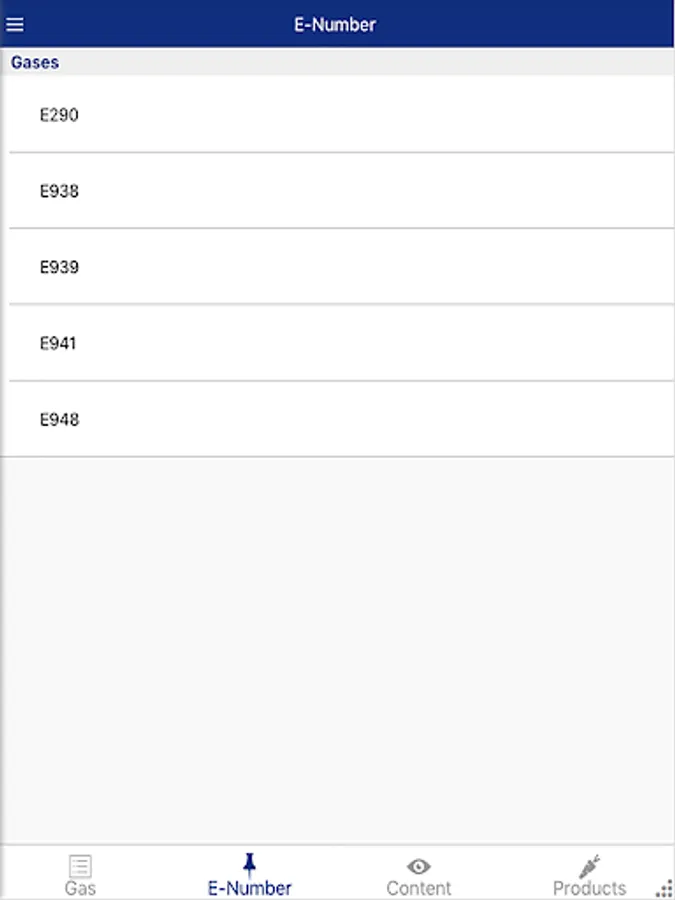The height and width of the screenshot is (900, 675).
Task: Click the carrot icon above Products
Action: coord(589,866)
